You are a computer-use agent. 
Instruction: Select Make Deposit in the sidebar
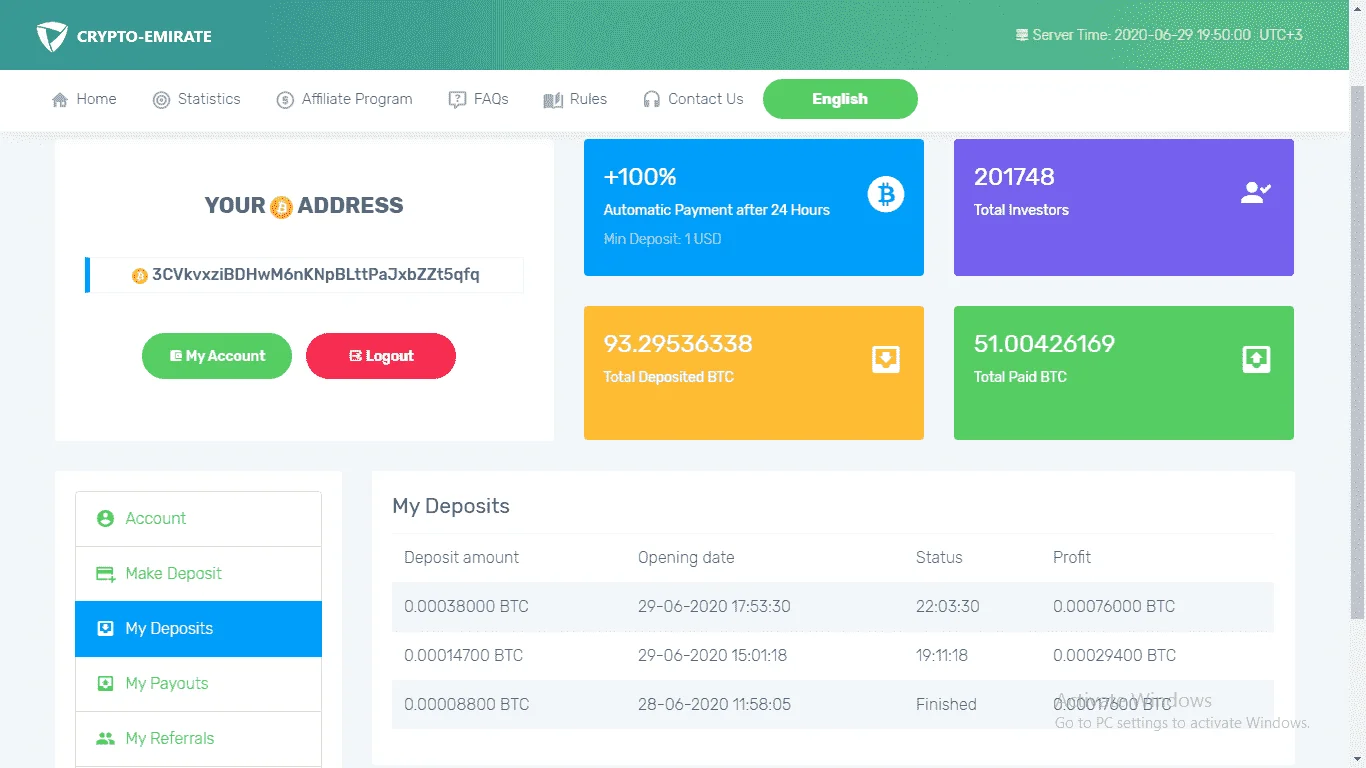coord(199,574)
